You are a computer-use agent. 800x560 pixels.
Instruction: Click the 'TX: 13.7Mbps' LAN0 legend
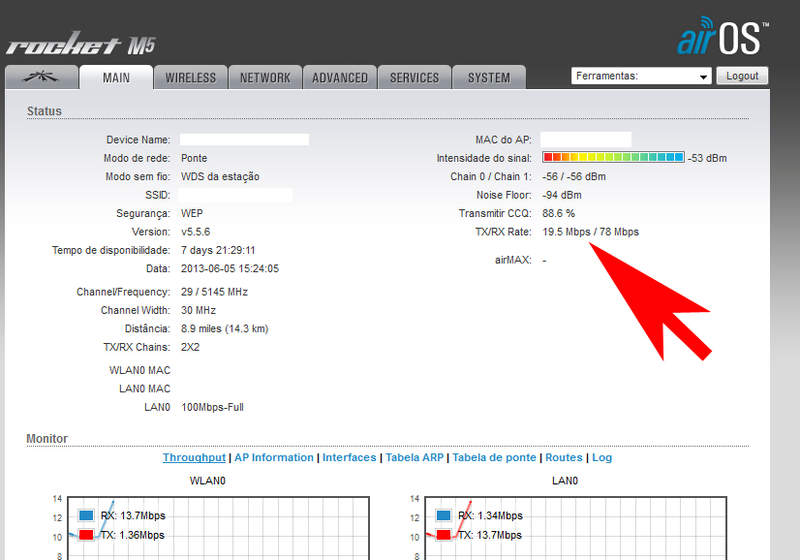[x=490, y=535]
